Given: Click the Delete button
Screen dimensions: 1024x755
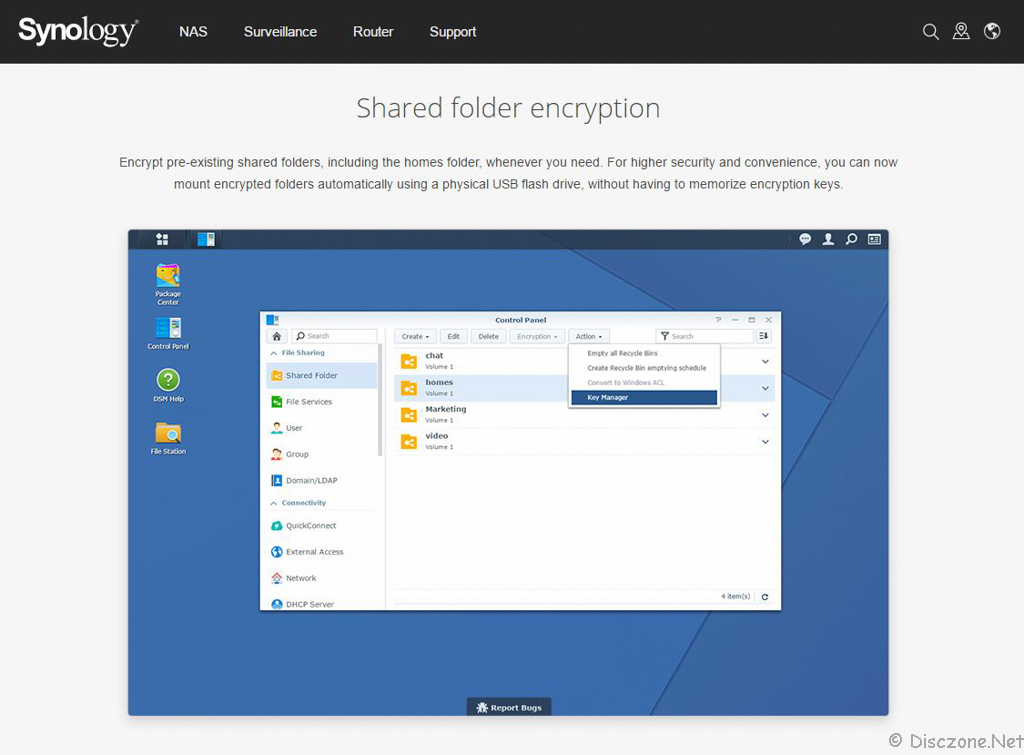Looking at the screenshot, I should tap(488, 336).
